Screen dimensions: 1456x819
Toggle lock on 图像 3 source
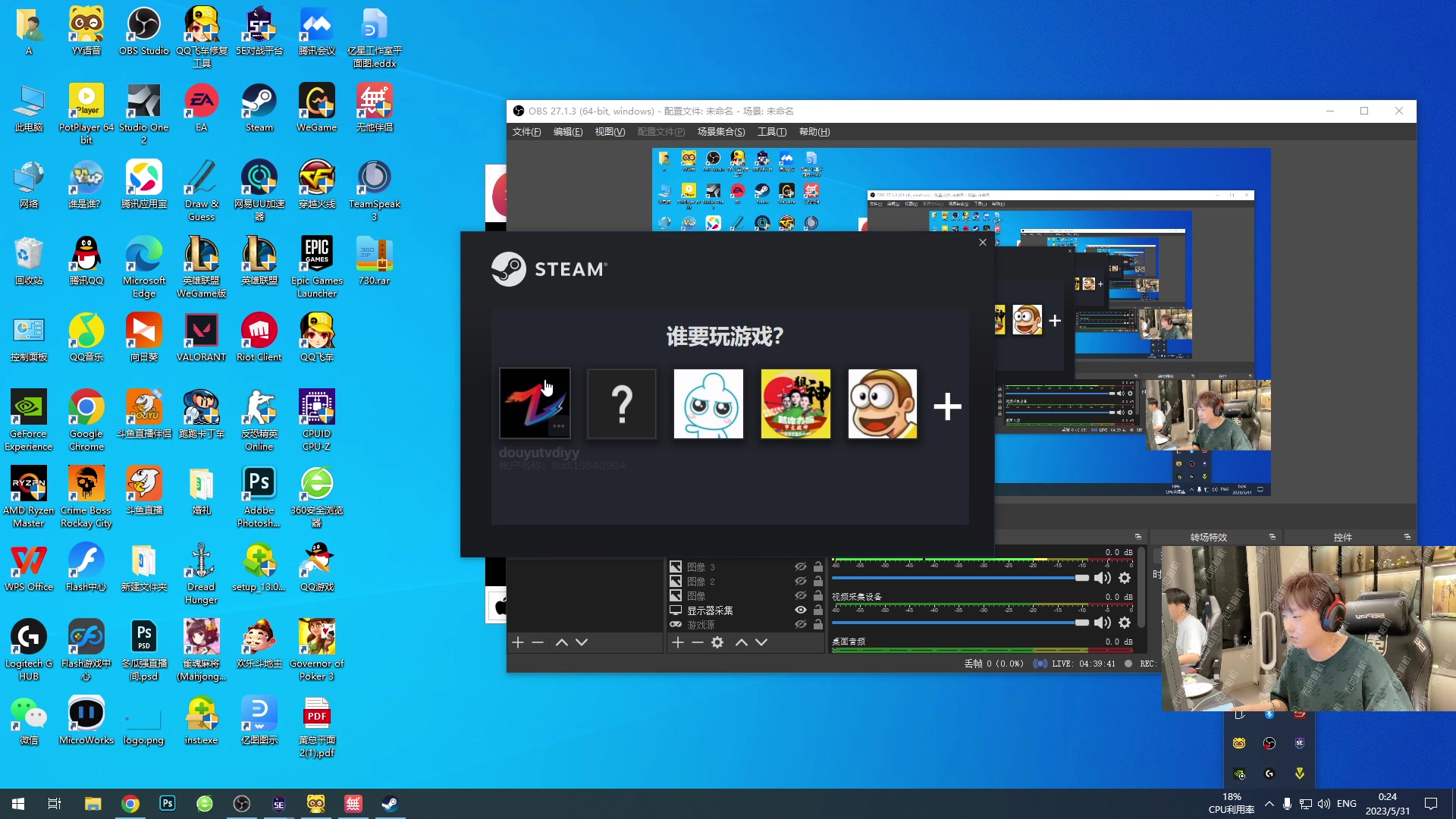click(818, 566)
